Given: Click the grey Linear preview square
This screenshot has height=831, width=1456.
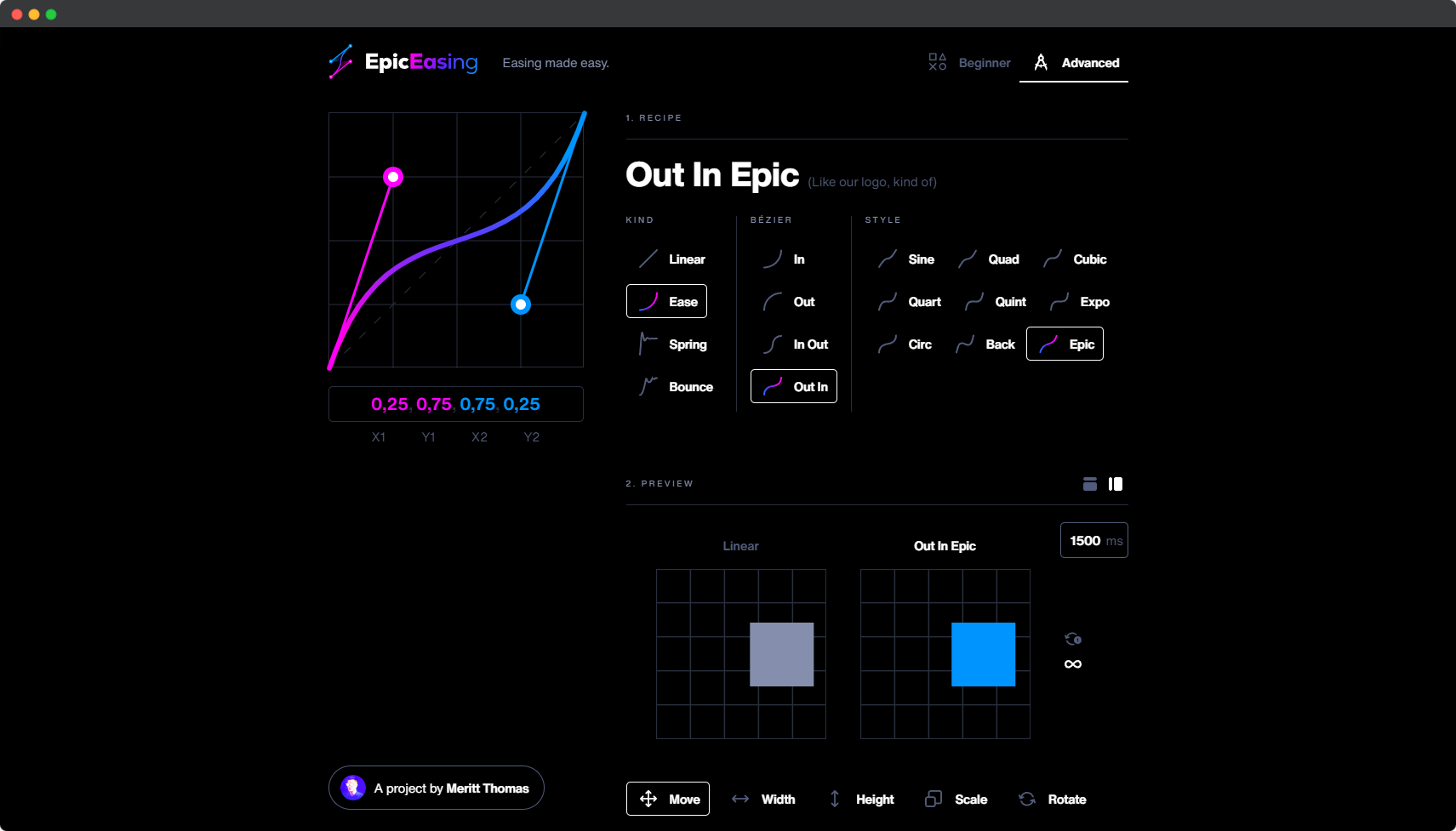Looking at the screenshot, I should point(782,654).
